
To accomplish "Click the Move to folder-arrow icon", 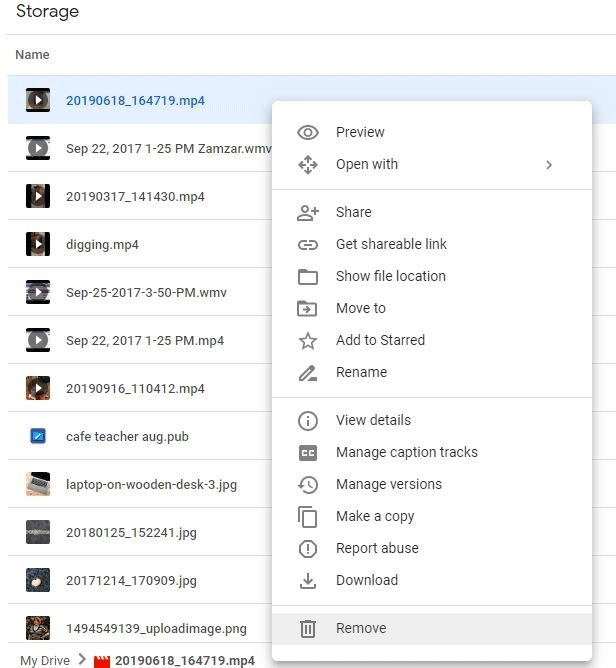I will pyautogui.click(x=308, y=308).
